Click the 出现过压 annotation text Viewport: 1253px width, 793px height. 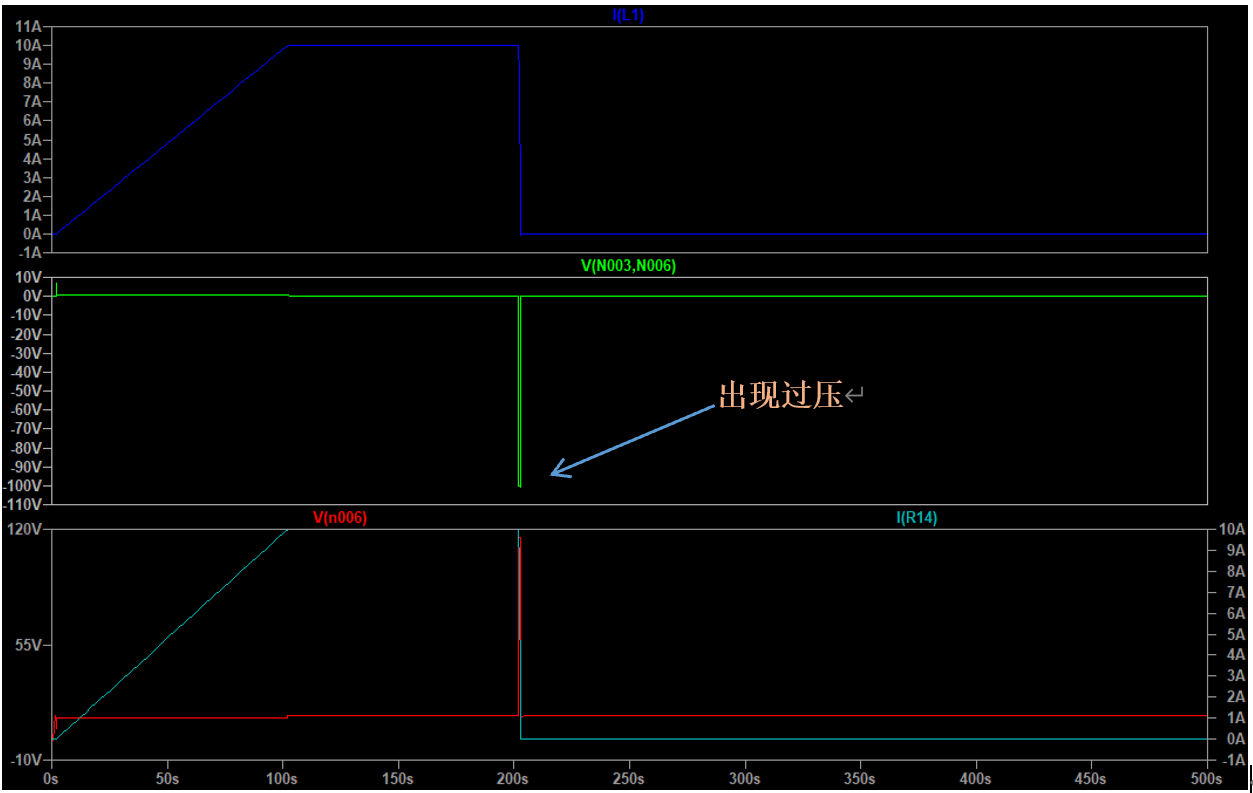tap(781, 395)
